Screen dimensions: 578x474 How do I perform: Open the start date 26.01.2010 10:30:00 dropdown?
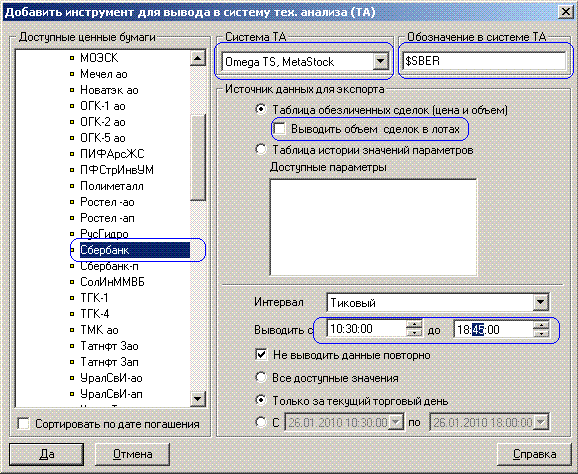396,422
